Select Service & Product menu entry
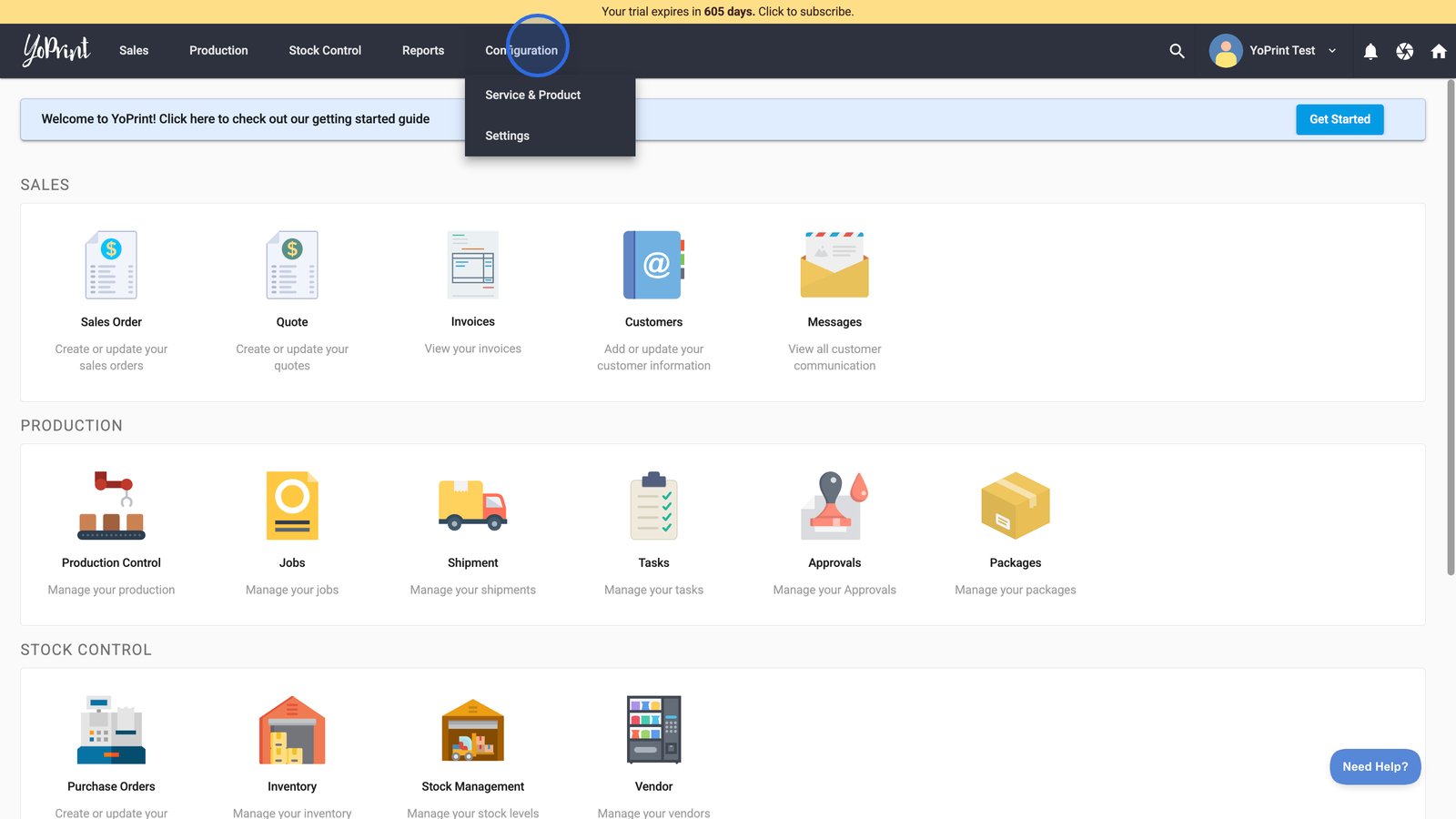1456x819 pixels. click(x=532, y=95)
